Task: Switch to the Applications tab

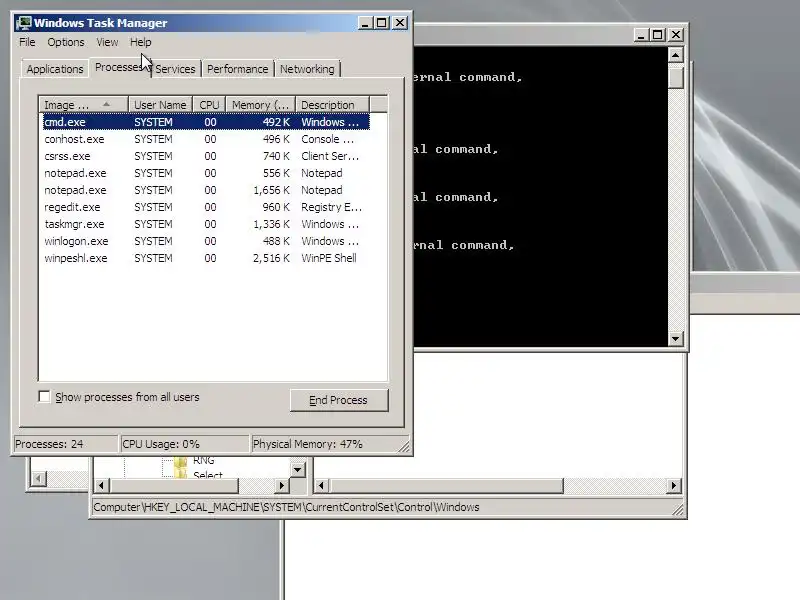Action: [x=55, y=69]
